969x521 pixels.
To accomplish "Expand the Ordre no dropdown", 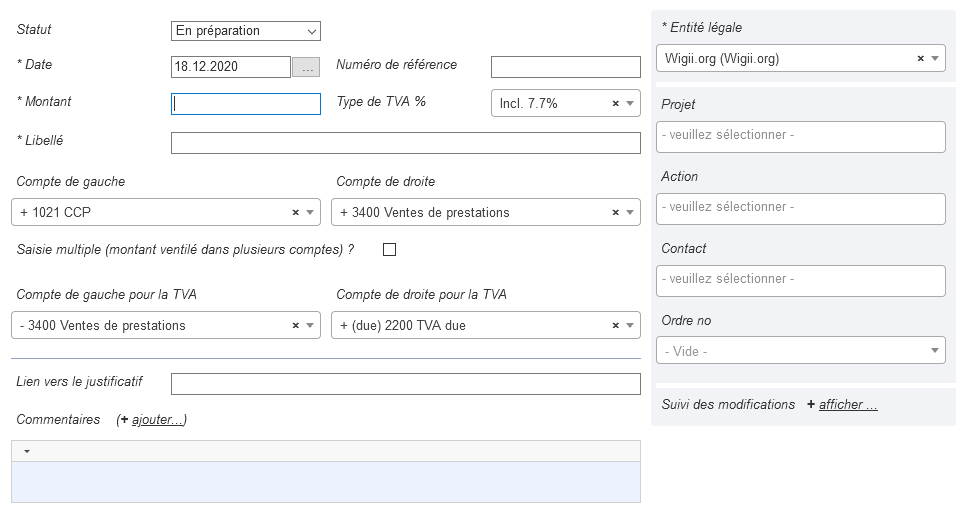I will click(x=934, y=351).
